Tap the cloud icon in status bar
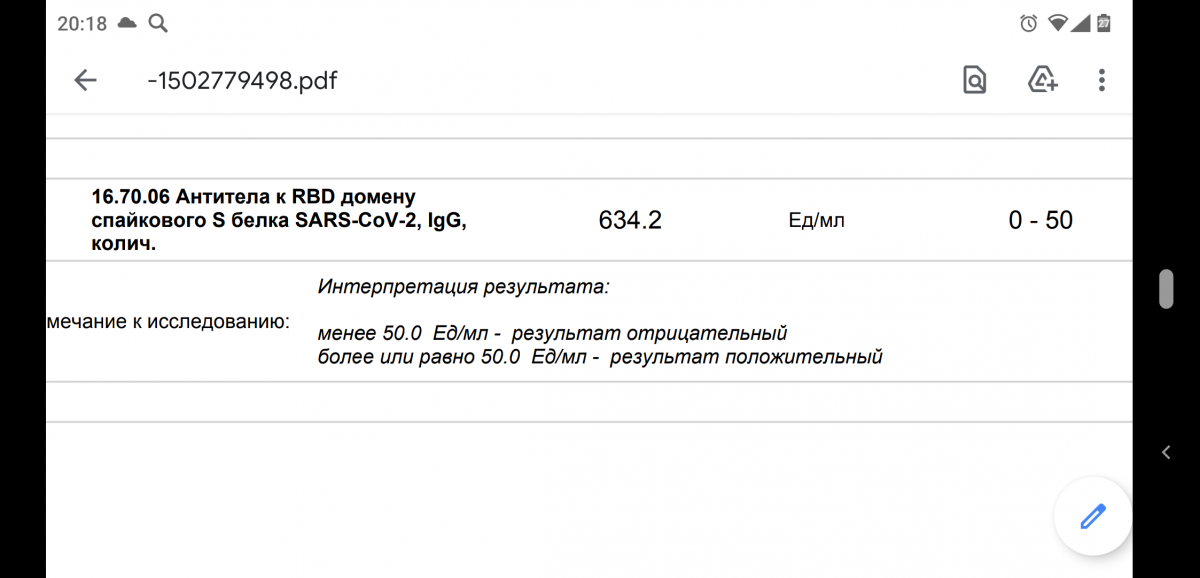1200x578 pixels. coord(127,23)
